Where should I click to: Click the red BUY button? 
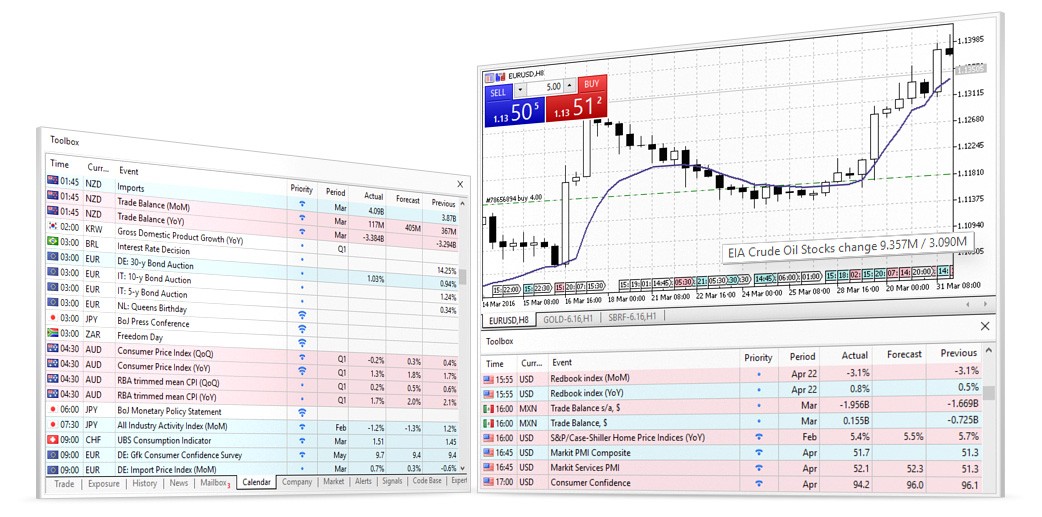point(591,85)
